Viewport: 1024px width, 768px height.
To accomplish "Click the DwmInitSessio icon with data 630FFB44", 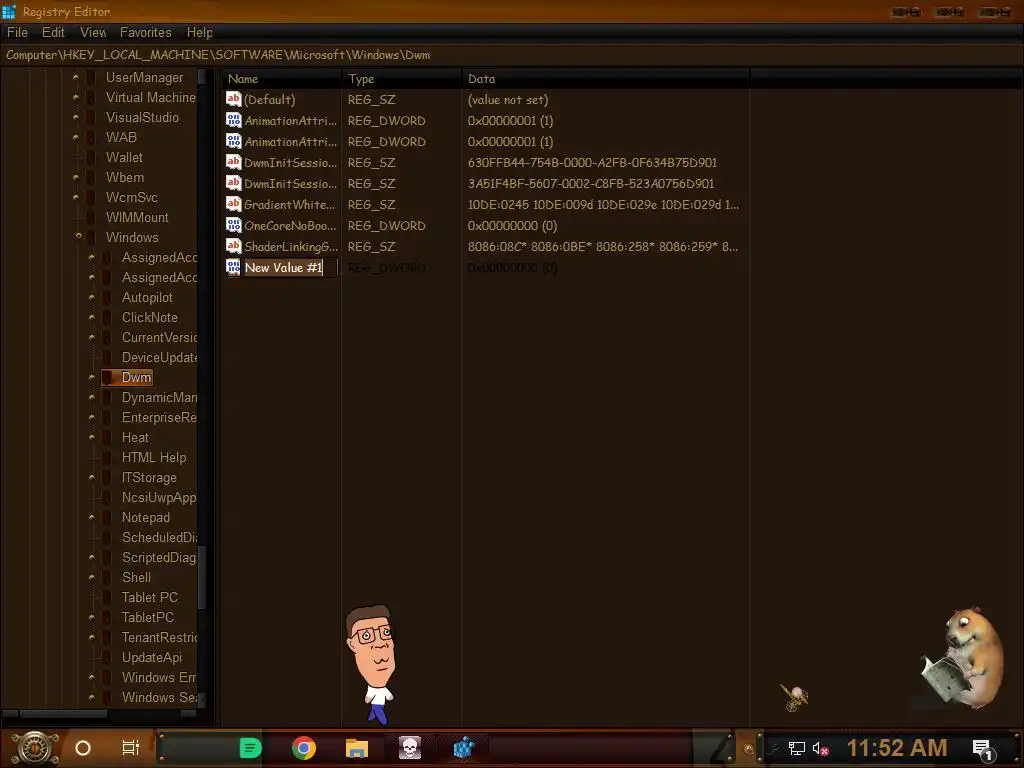I will click(234, 162).
